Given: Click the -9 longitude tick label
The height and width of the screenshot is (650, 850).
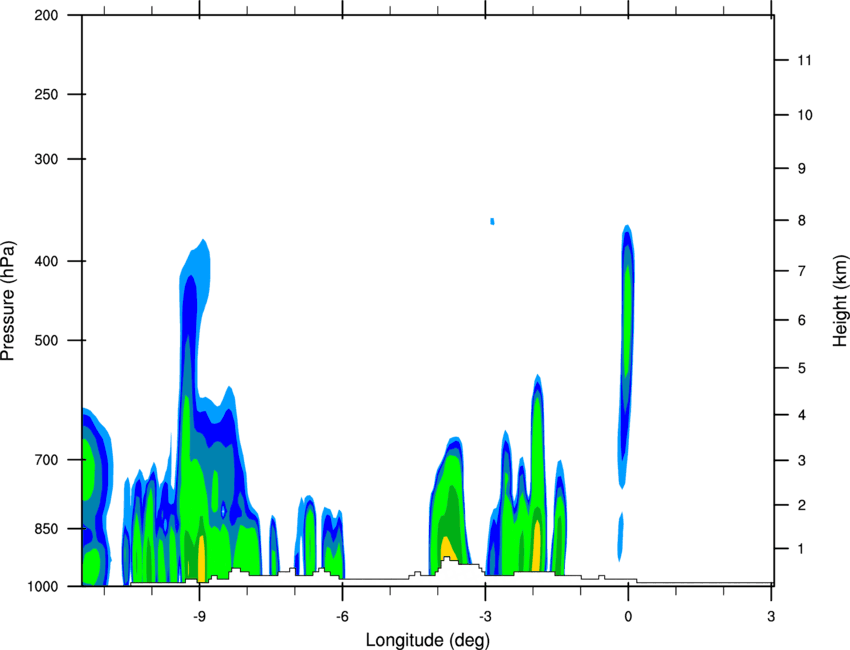Looking at the screenshot, I should pyautogui.click(x=199, y=616).
